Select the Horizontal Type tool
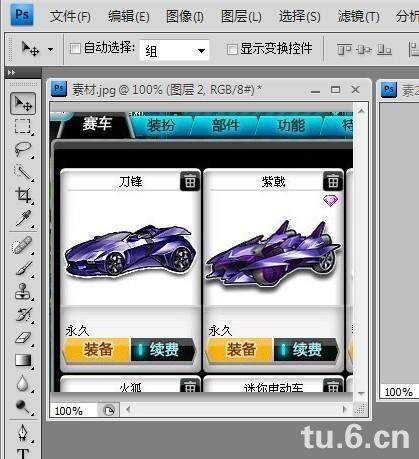 point(23,453)
